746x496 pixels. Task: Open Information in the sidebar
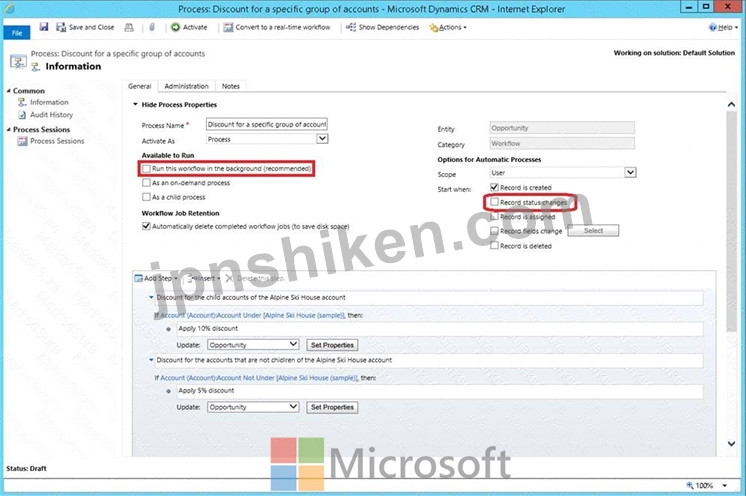(49, 102)
